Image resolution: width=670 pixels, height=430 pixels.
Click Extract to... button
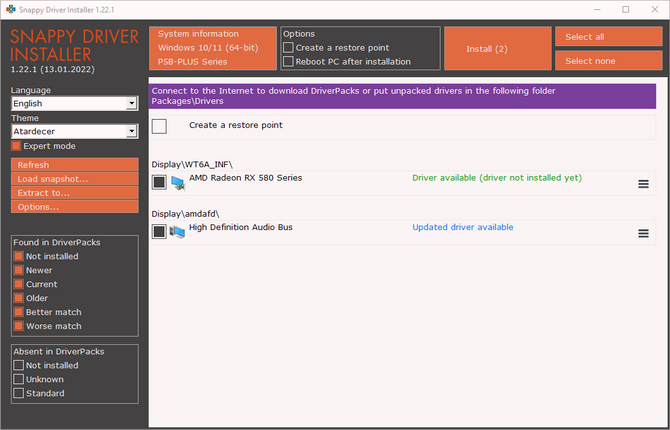tap(75, 193)
